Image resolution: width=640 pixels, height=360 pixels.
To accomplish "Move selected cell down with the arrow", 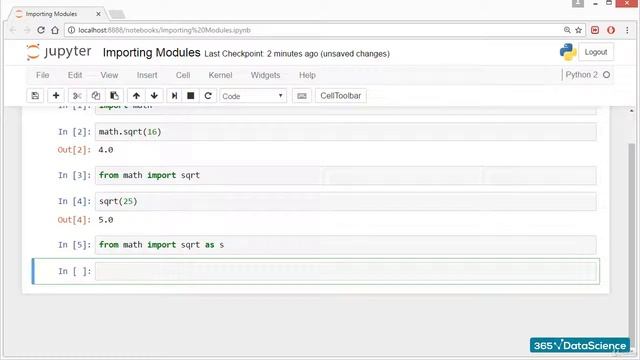I will click(x=154, y=96).
